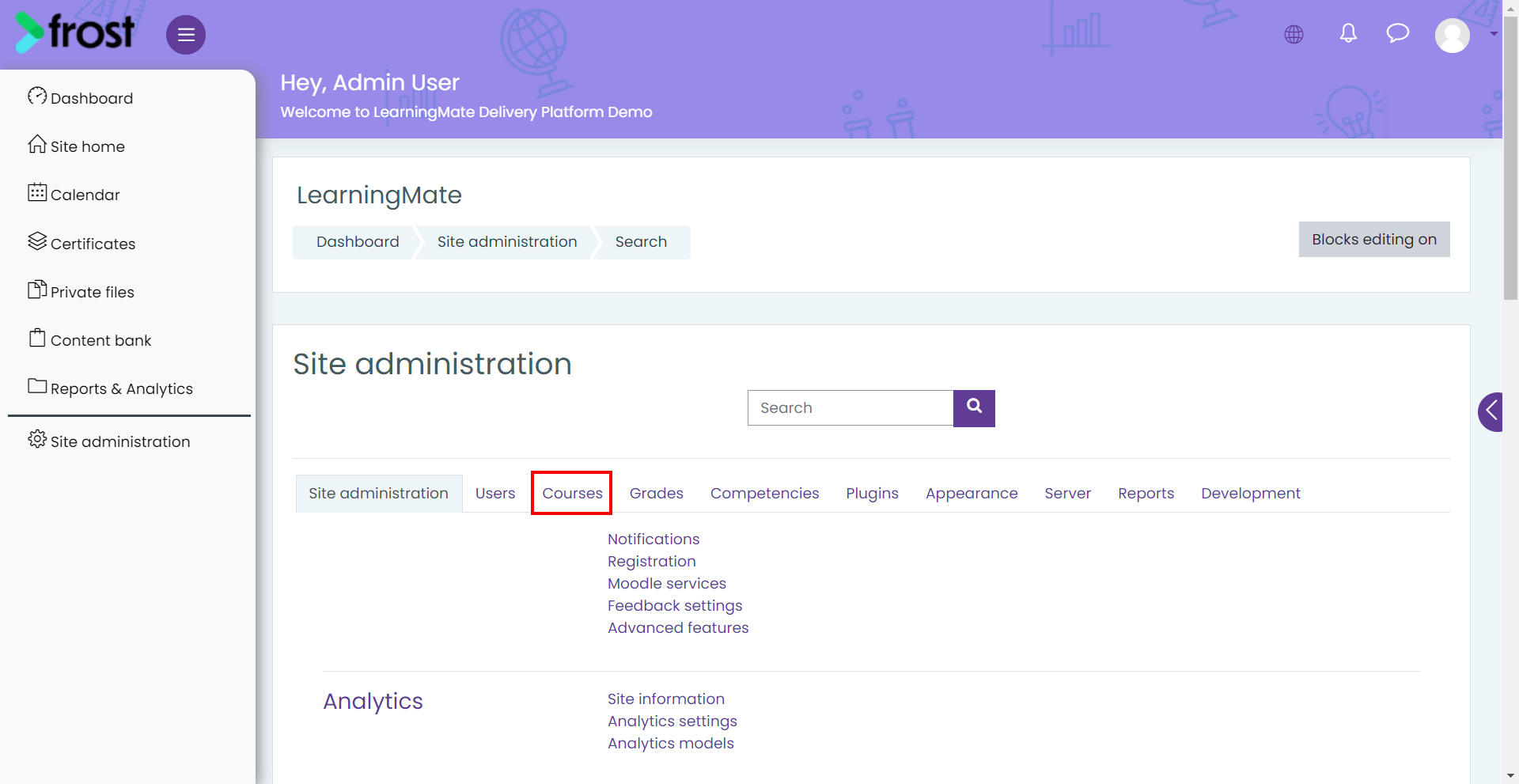Click the Site administration search field

(850, 408)
